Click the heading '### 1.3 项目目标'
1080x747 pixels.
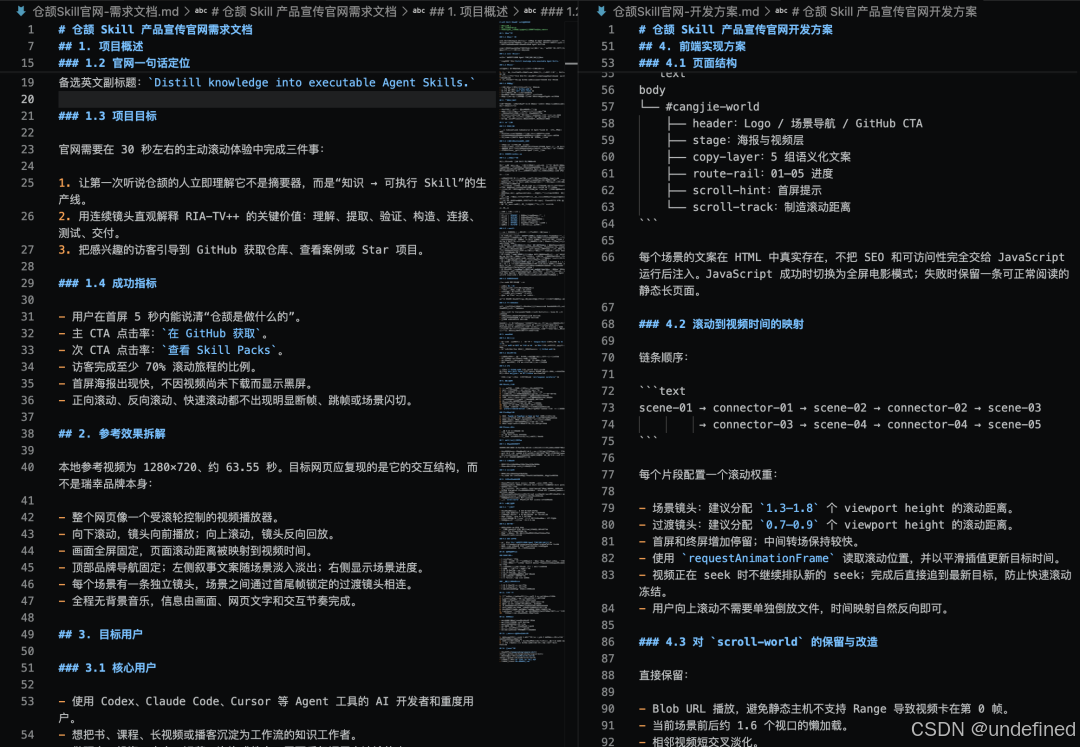click(107, 116)
